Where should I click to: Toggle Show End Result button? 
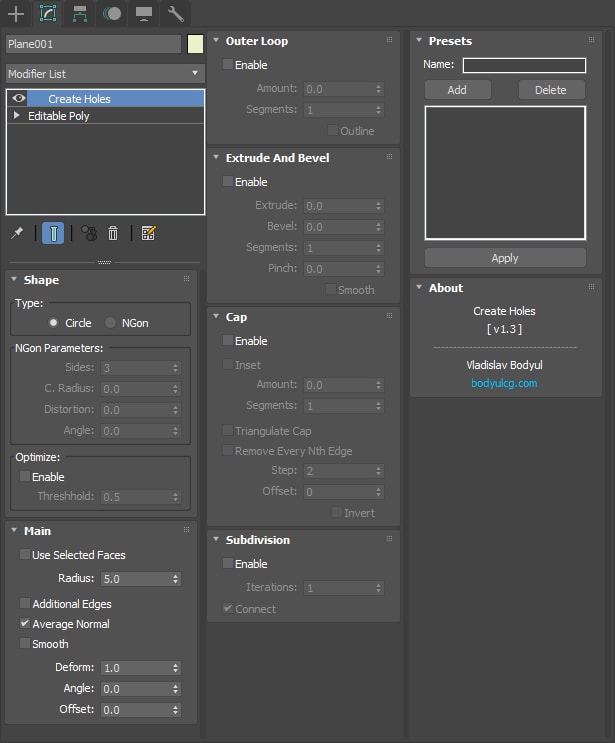[53, 233]
